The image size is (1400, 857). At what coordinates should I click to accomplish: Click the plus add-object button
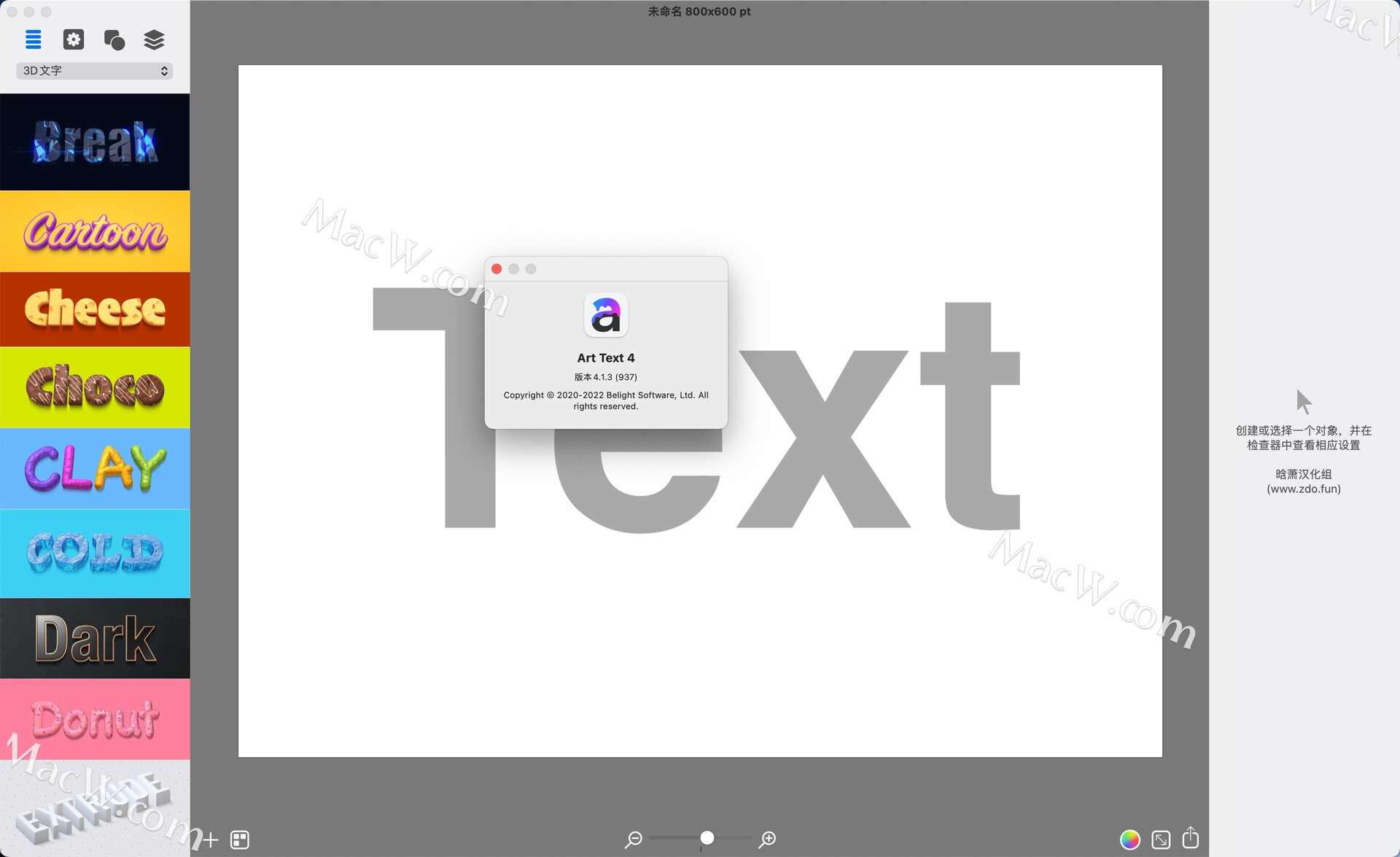point(211,839)
